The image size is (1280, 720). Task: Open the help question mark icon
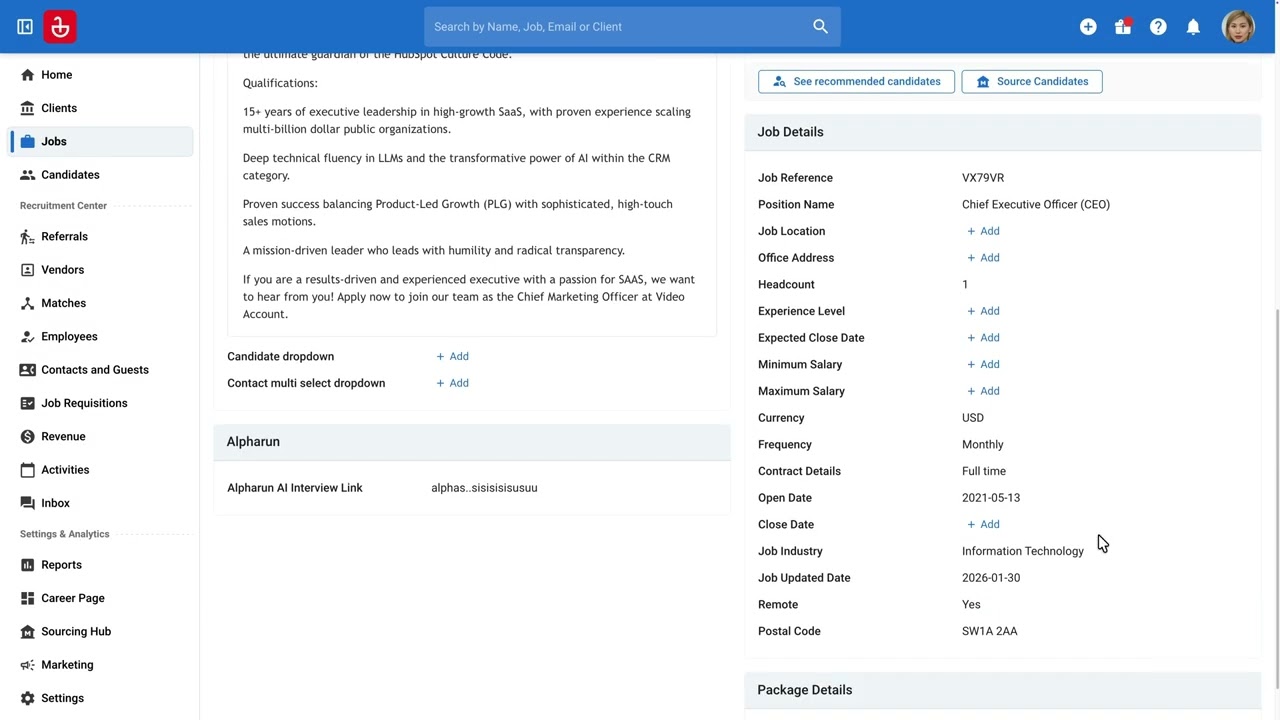pos(1158,27)
